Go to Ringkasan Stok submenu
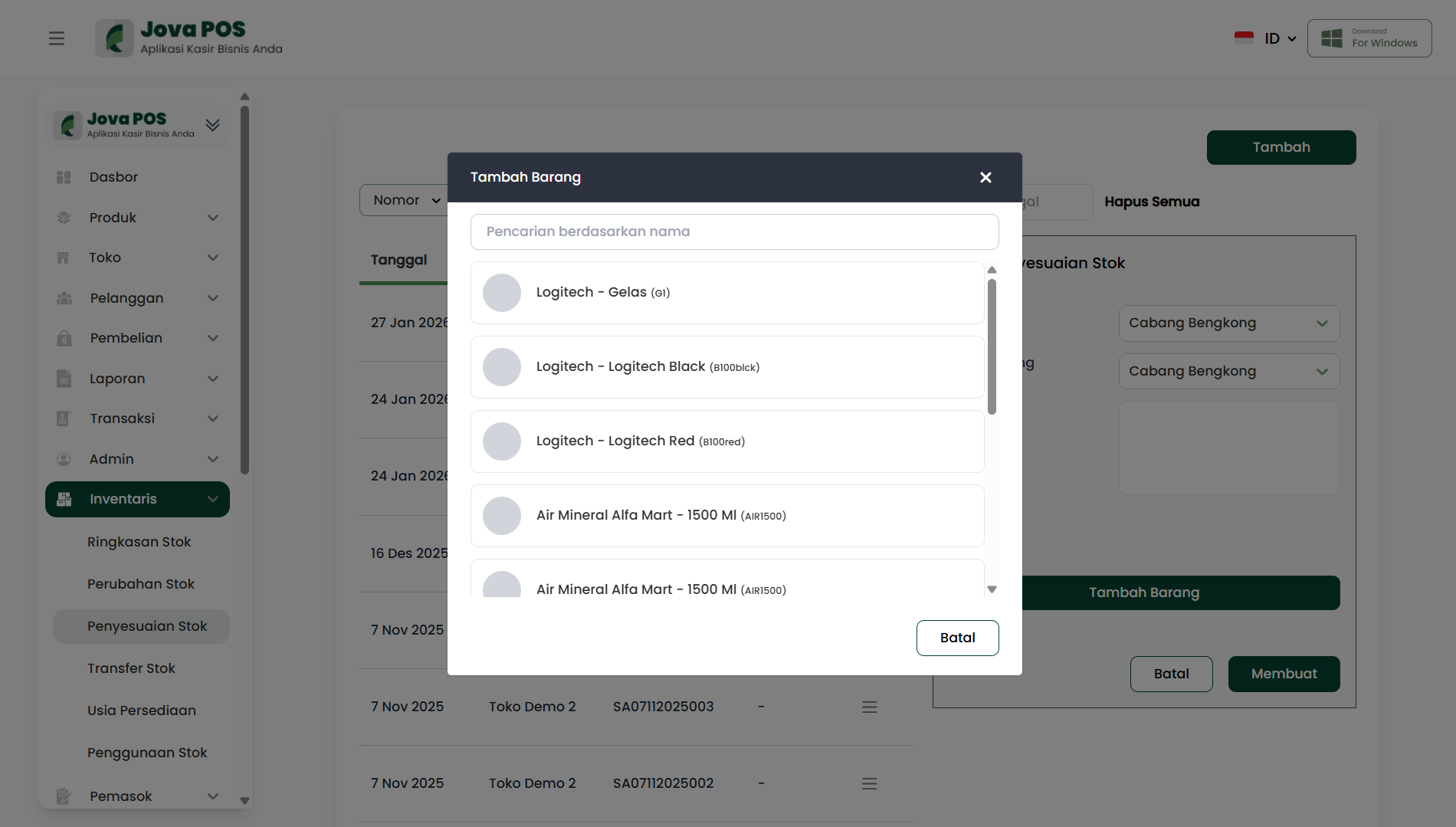The image size is (1456, 827). click(x=139, y=542)
